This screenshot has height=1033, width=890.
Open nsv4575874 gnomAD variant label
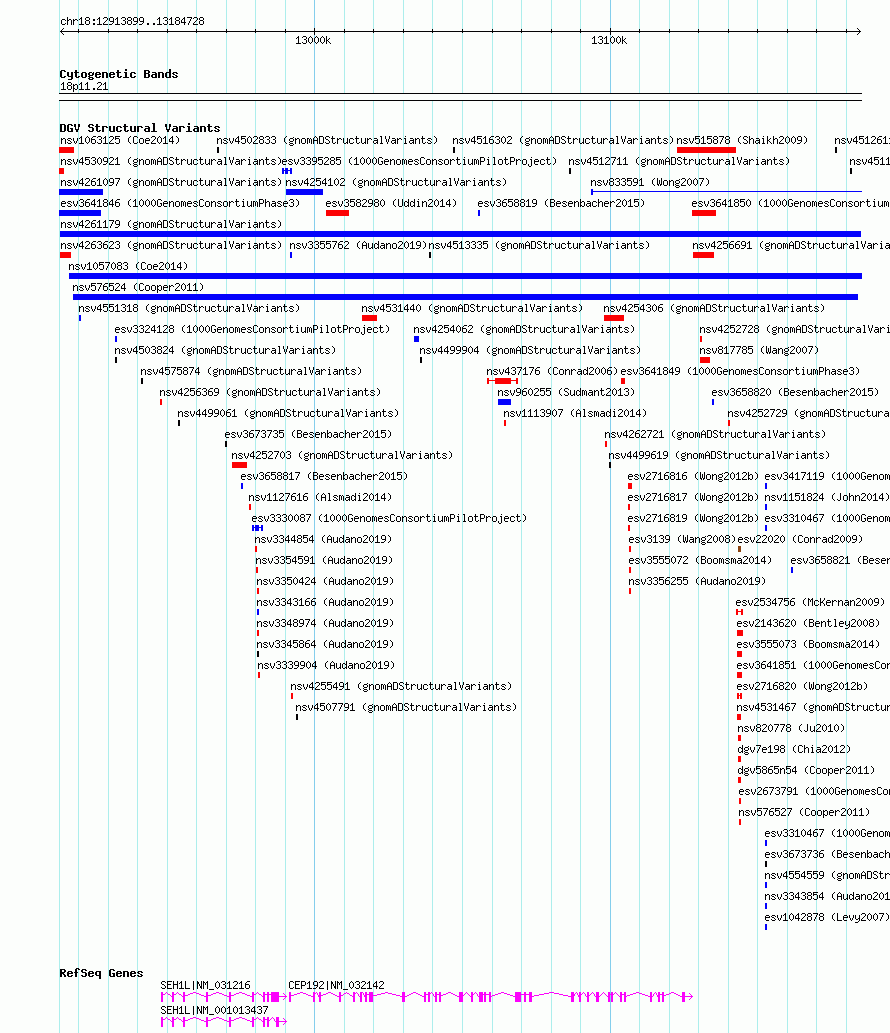click(251, 372)
